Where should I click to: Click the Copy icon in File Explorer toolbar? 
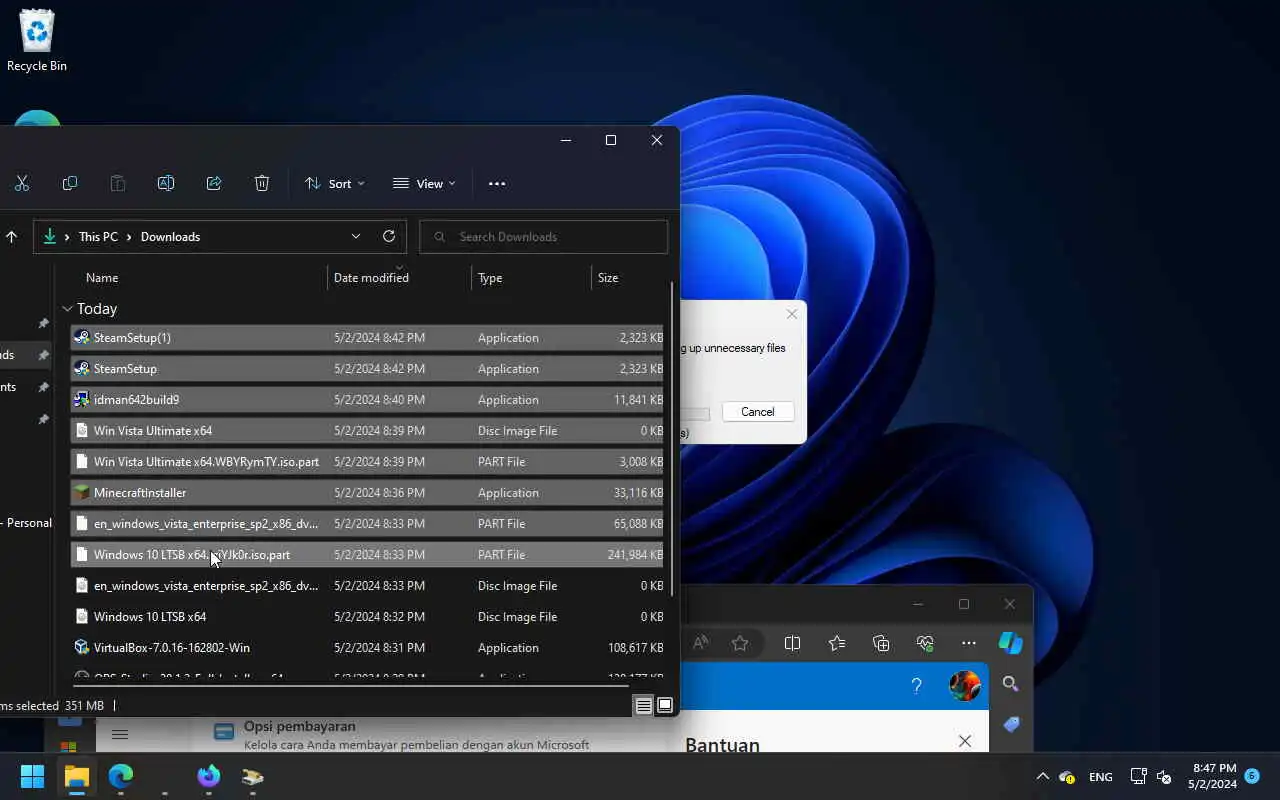click(x=70, y=184)
